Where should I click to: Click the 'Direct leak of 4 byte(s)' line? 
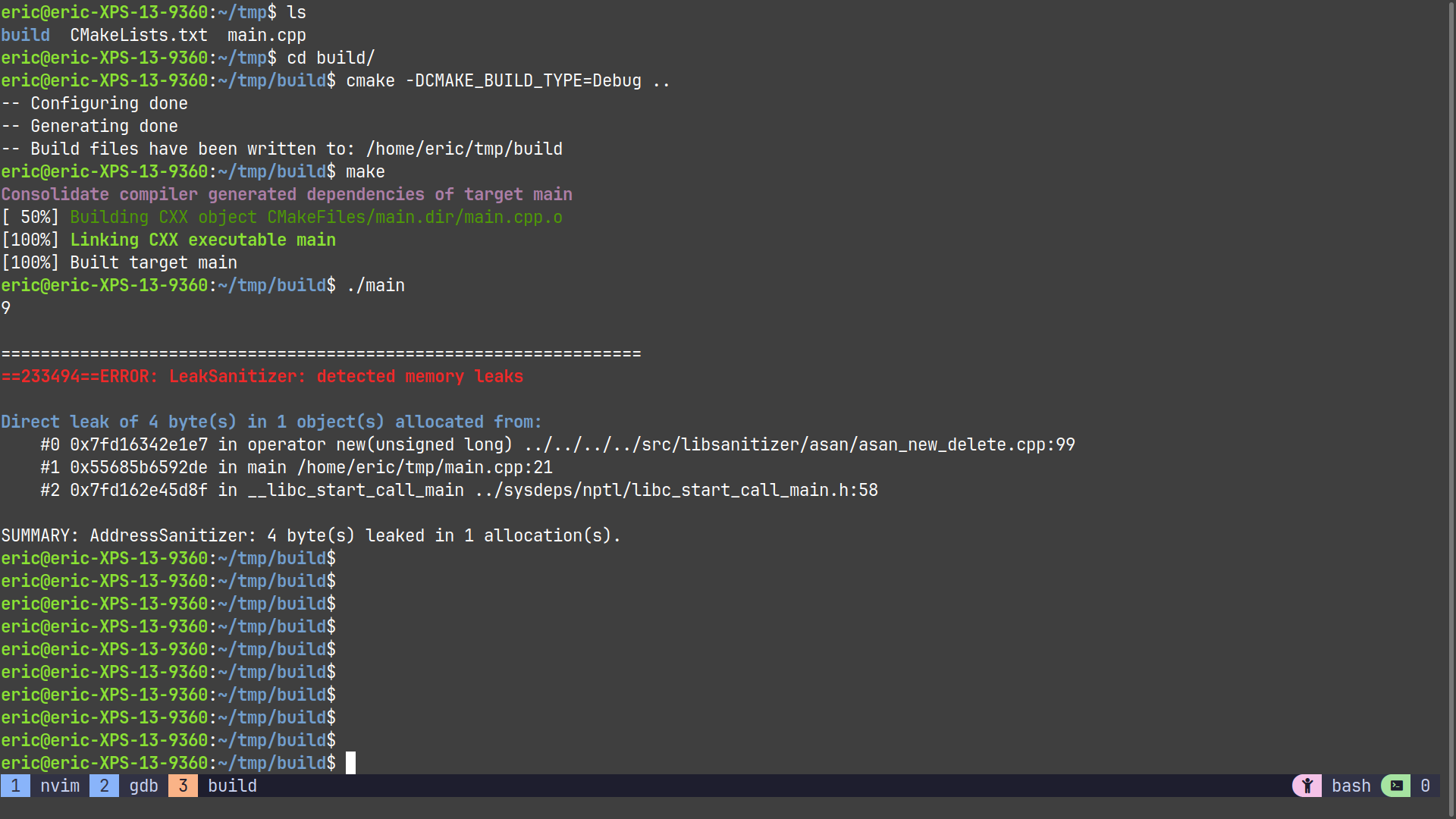[271, 422]
